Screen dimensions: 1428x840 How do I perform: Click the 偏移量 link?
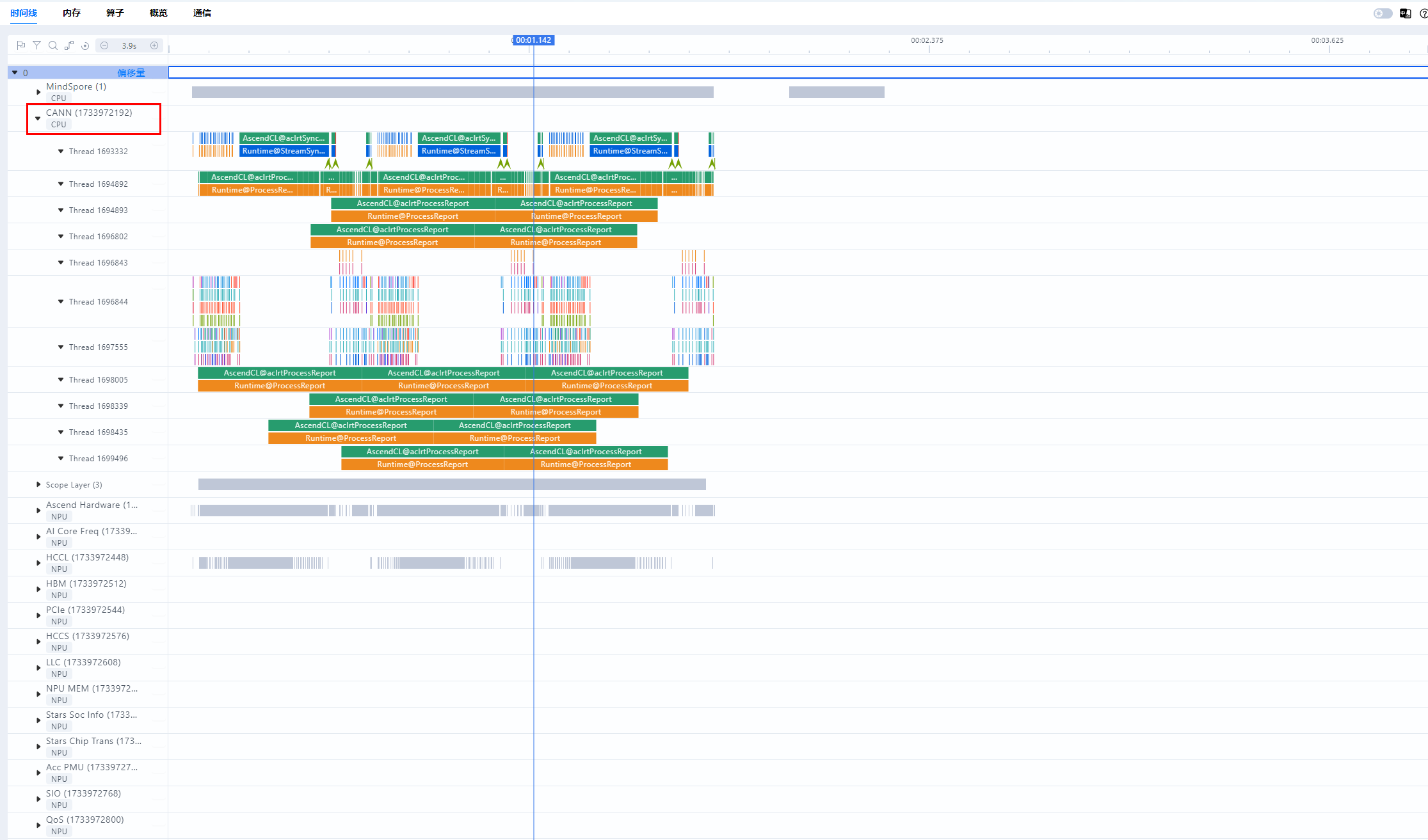tap(131, 73)
